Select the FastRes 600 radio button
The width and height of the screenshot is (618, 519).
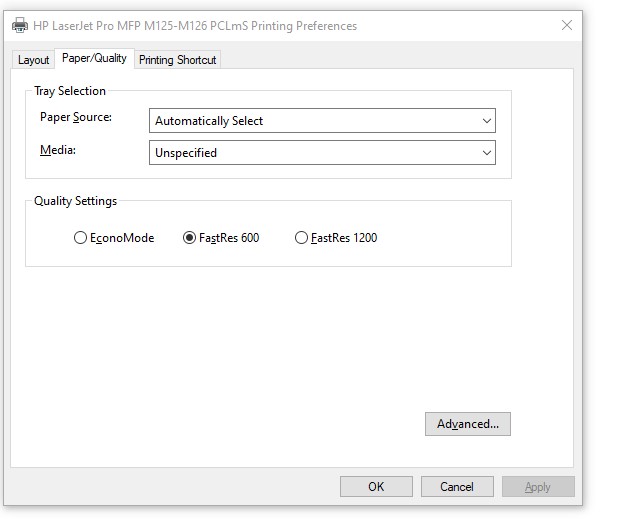coord(190,238)
